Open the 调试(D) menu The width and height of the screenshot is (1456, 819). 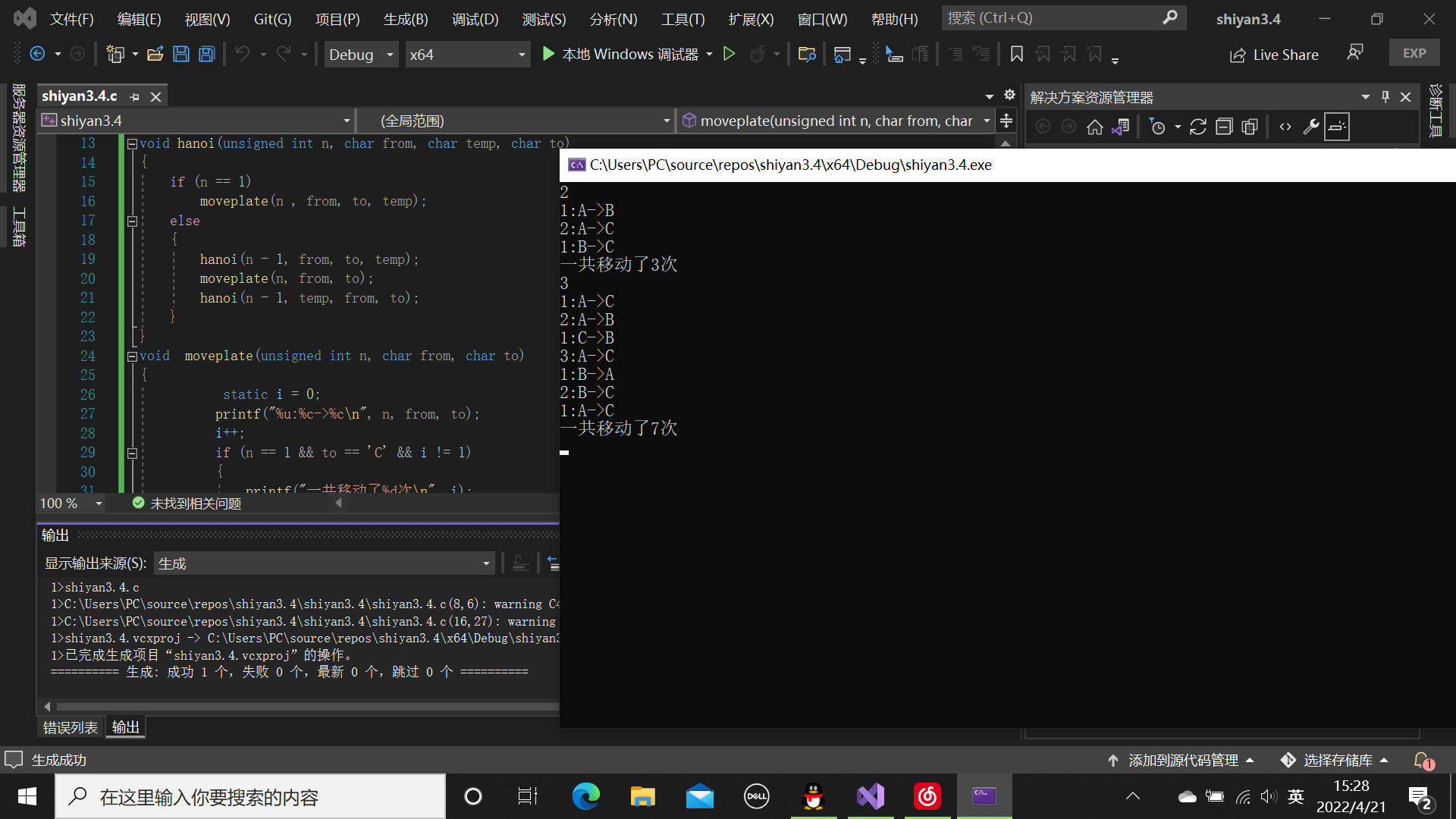pyautogui.click(x=475, y=19)
